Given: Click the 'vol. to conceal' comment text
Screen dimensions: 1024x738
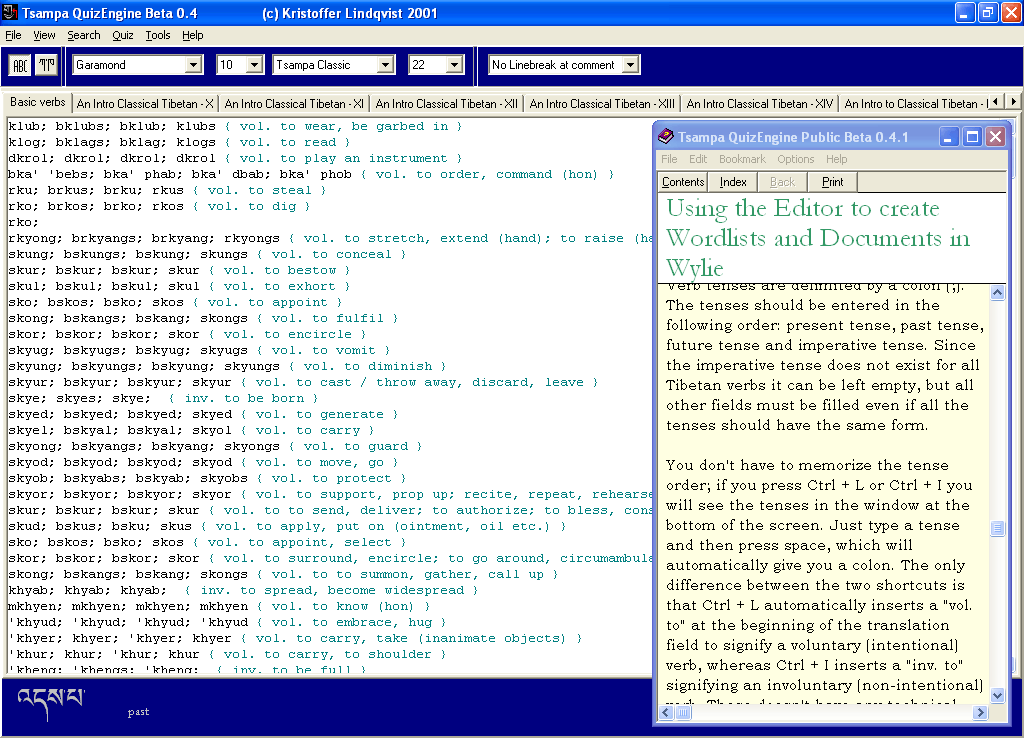Looking at the screenshot, I should click(x=331, y=254).
